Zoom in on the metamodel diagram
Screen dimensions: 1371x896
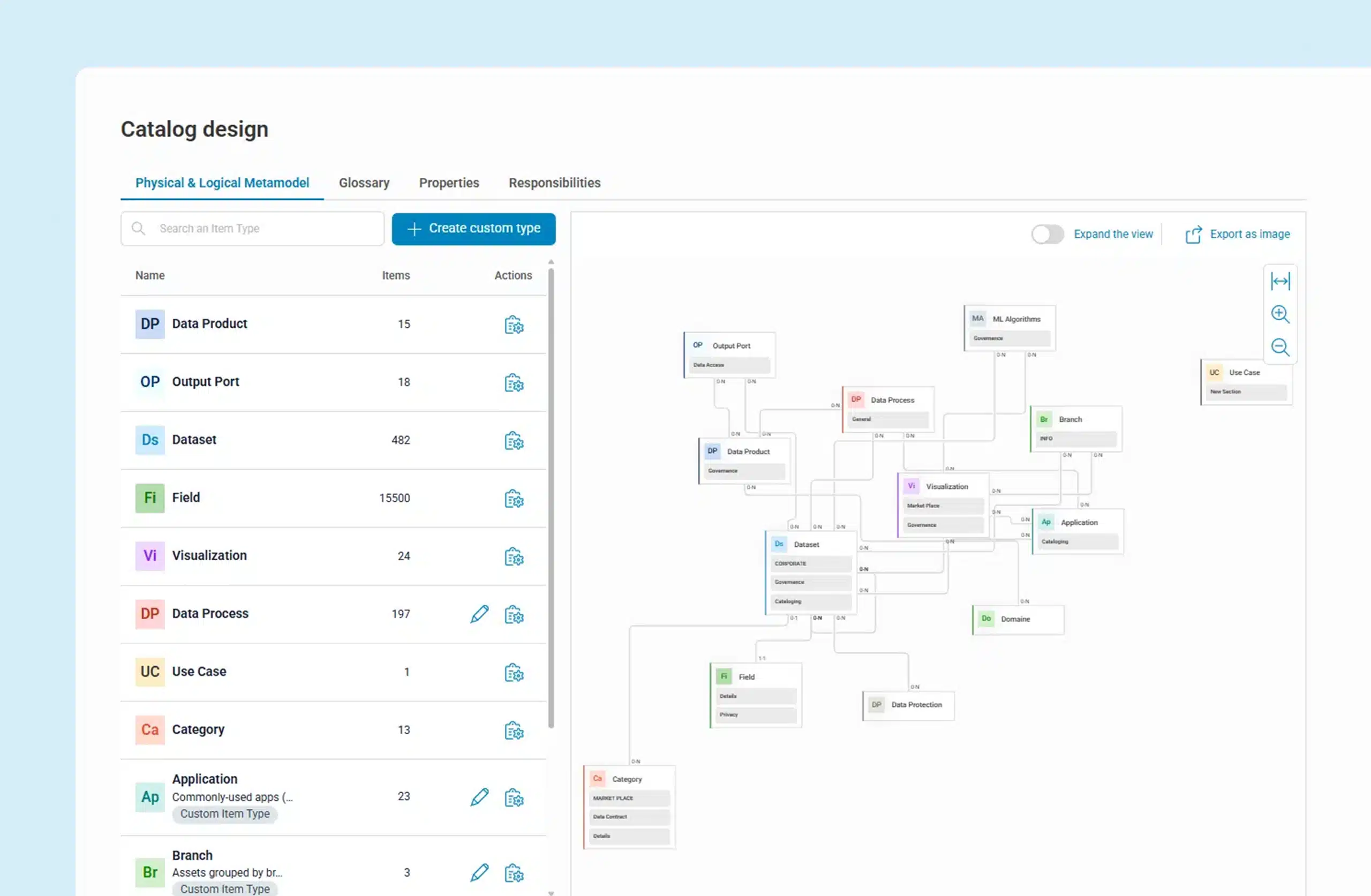pyautogui.click(x=1280, y=314)
